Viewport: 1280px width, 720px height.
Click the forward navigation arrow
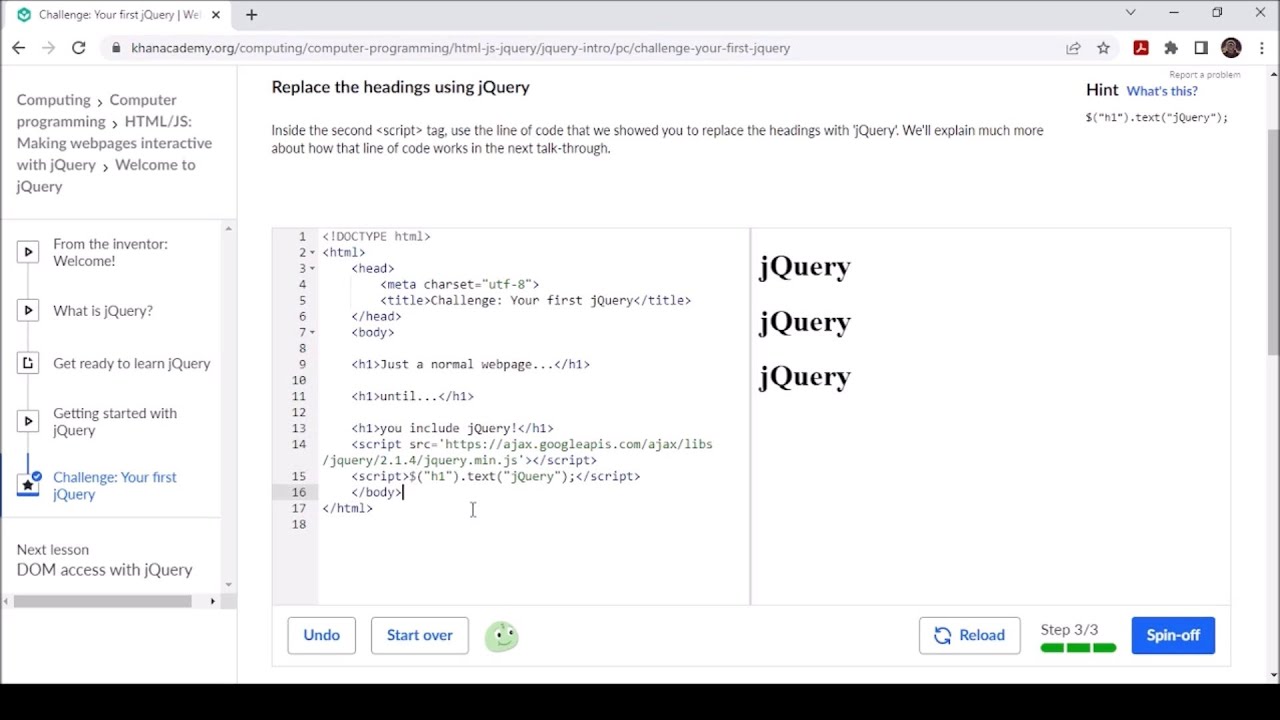tap(48, 48)
